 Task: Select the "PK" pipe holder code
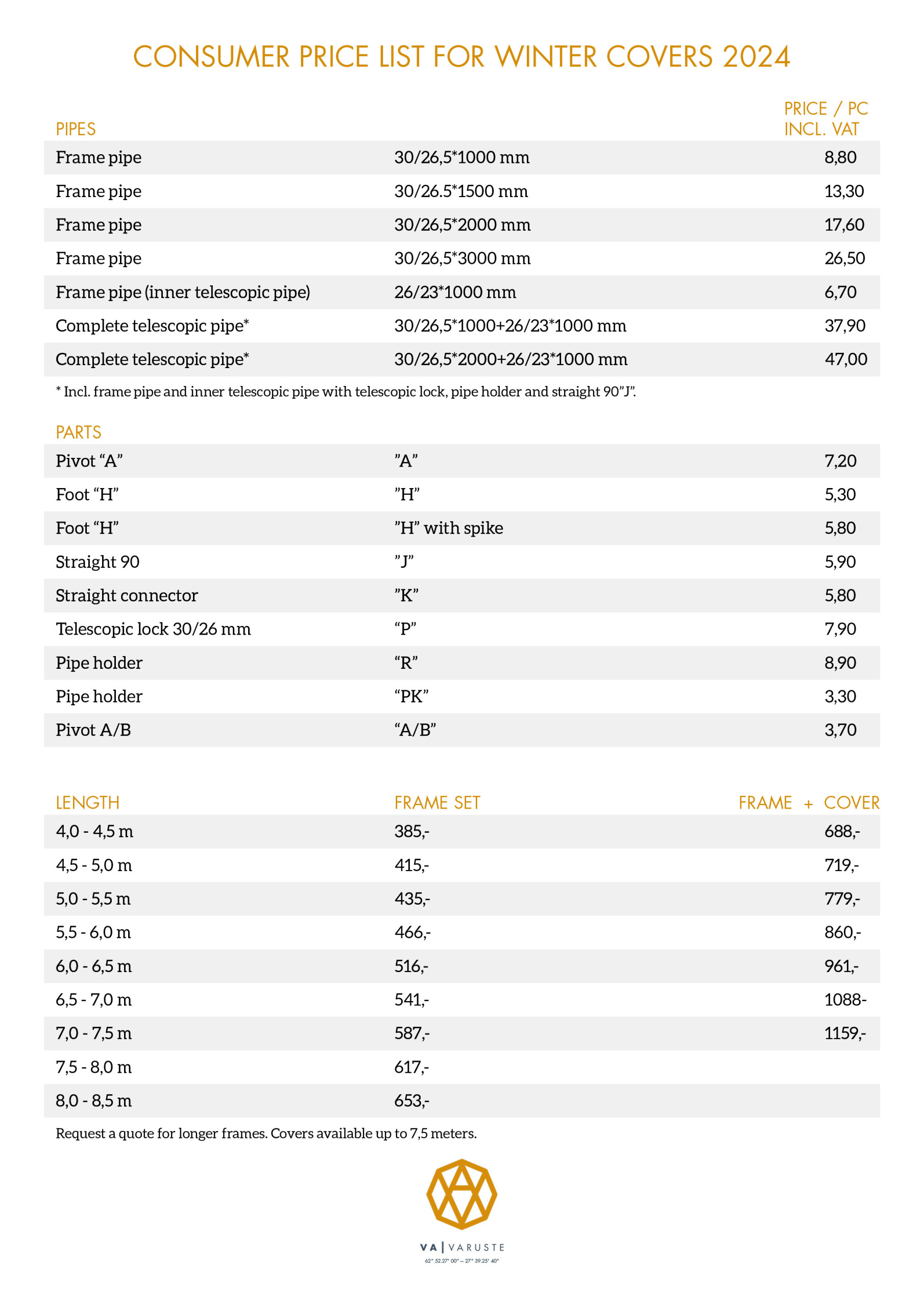tap(411, 696)
